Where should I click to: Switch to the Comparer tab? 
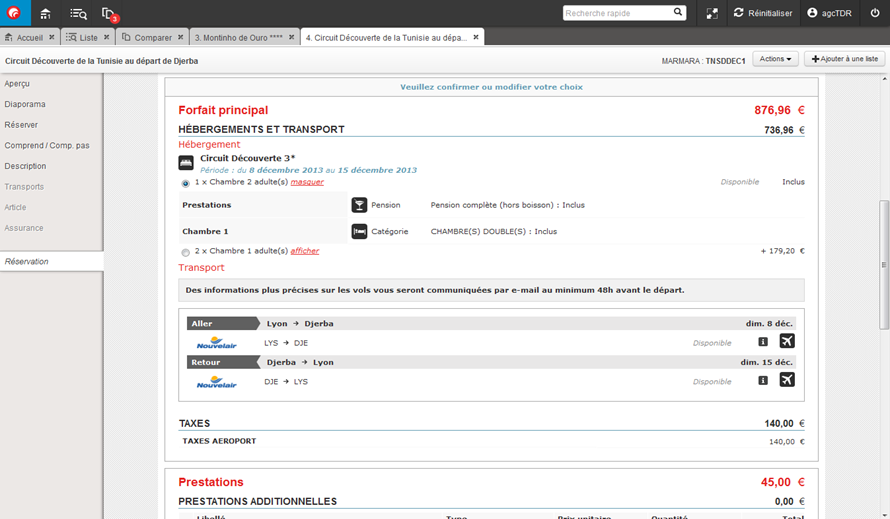(x=152, y=37)
